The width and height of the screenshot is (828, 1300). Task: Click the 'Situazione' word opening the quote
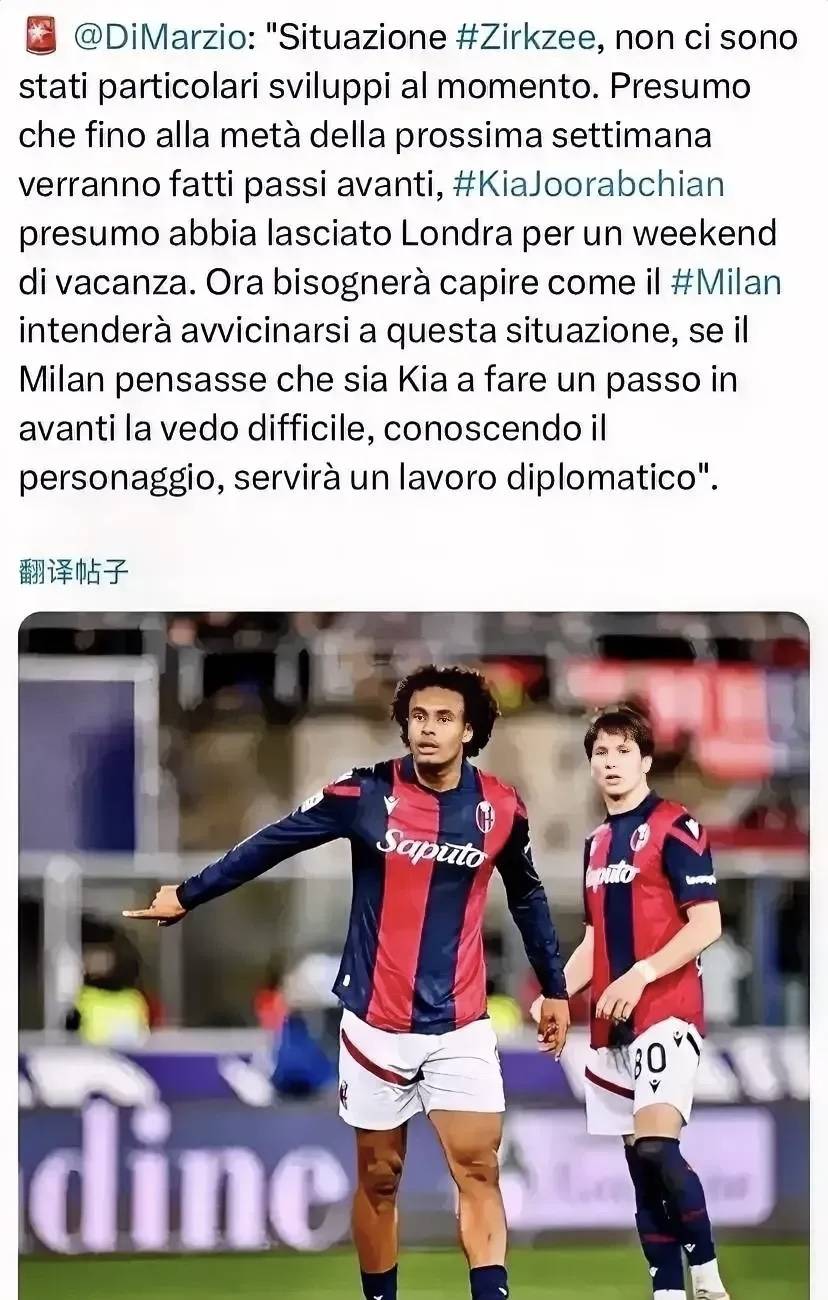point(361,38)
